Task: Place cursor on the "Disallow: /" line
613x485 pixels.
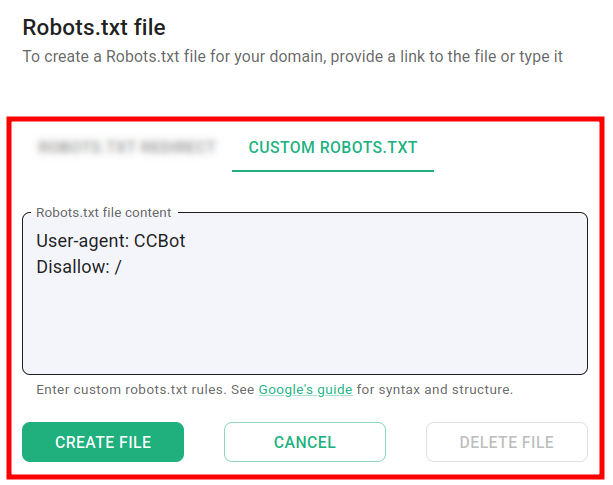Action: [x=78, y=267]
